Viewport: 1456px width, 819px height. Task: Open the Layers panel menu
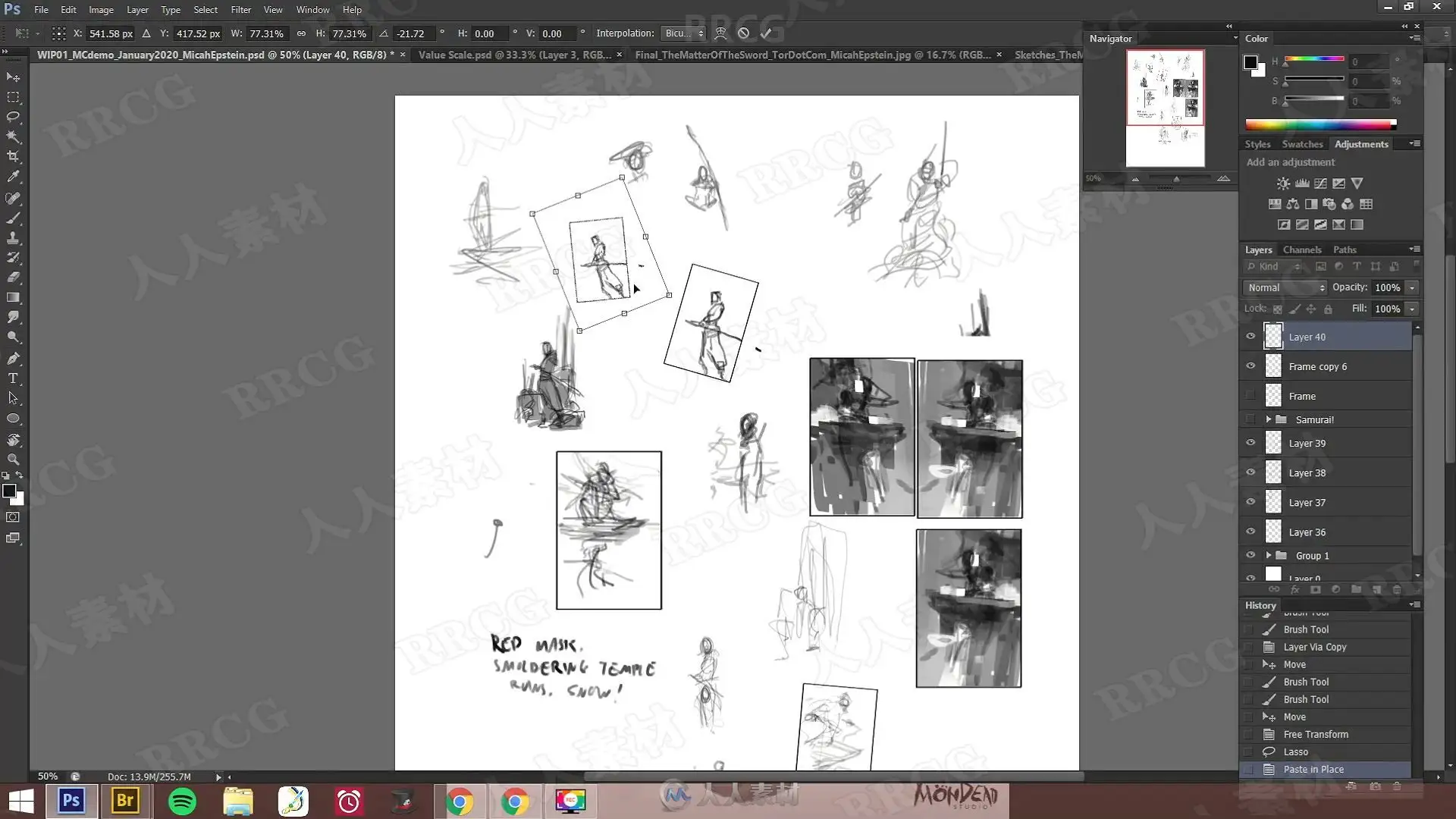pyautogui.click(x=1414, y=249)
